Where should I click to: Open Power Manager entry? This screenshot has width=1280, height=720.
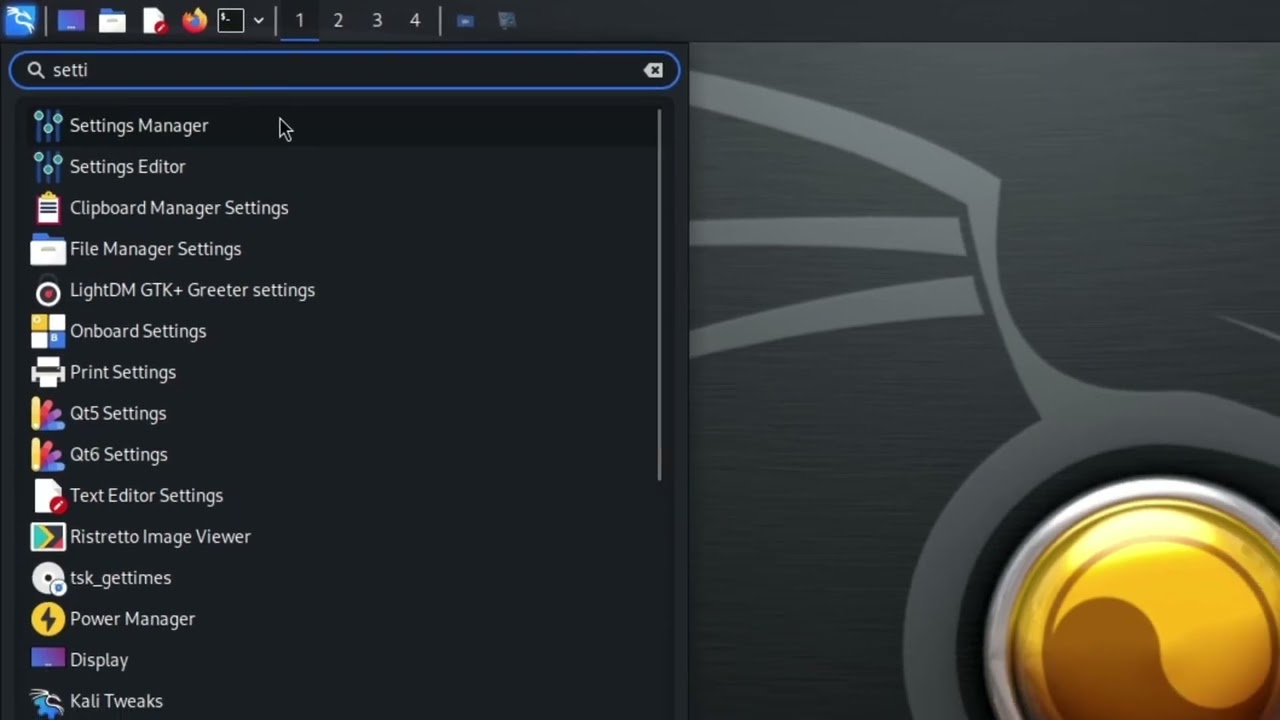(x=343, y=618)
